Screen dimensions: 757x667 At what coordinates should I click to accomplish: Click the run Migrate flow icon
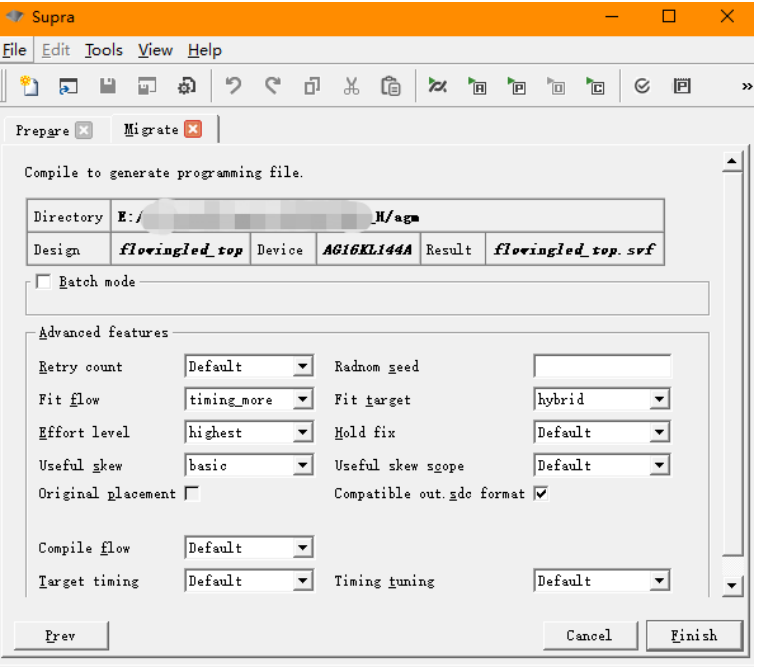437,86
